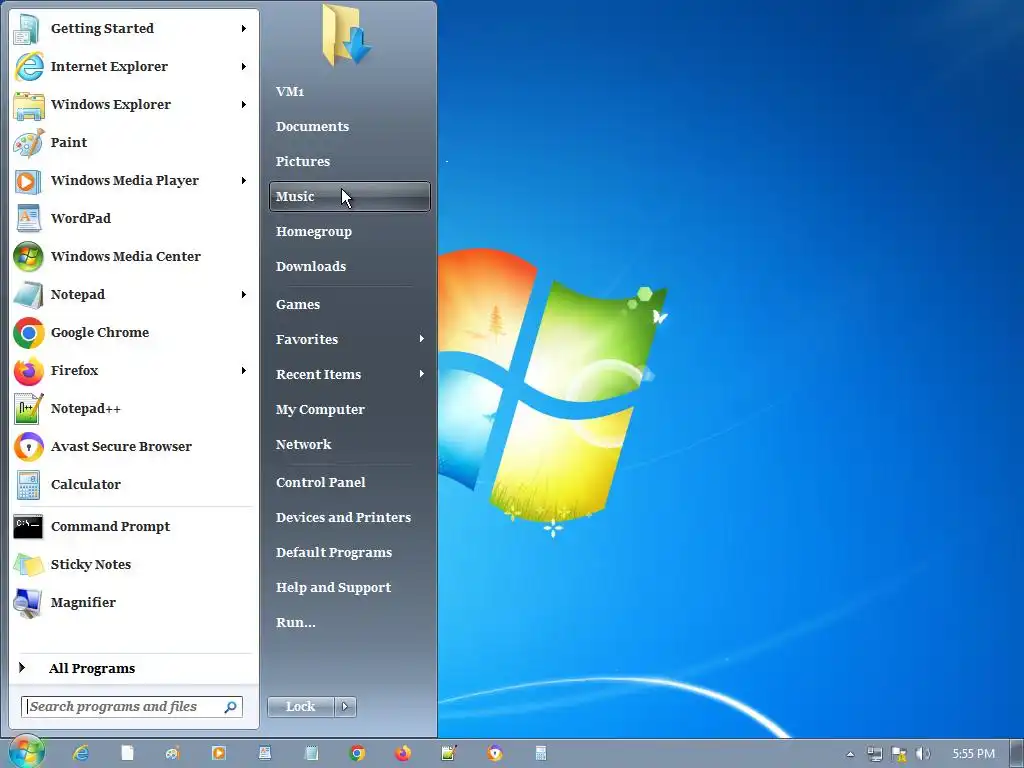Open Windows Explorer in Start menu

coord(134,104)
